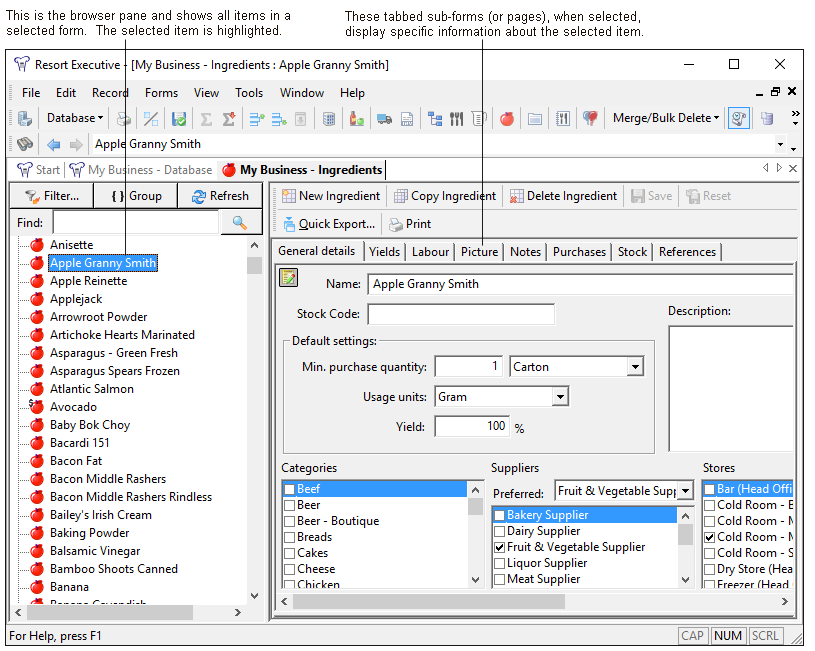Enable the Dairy Supplier checkbox

point(499,531)
